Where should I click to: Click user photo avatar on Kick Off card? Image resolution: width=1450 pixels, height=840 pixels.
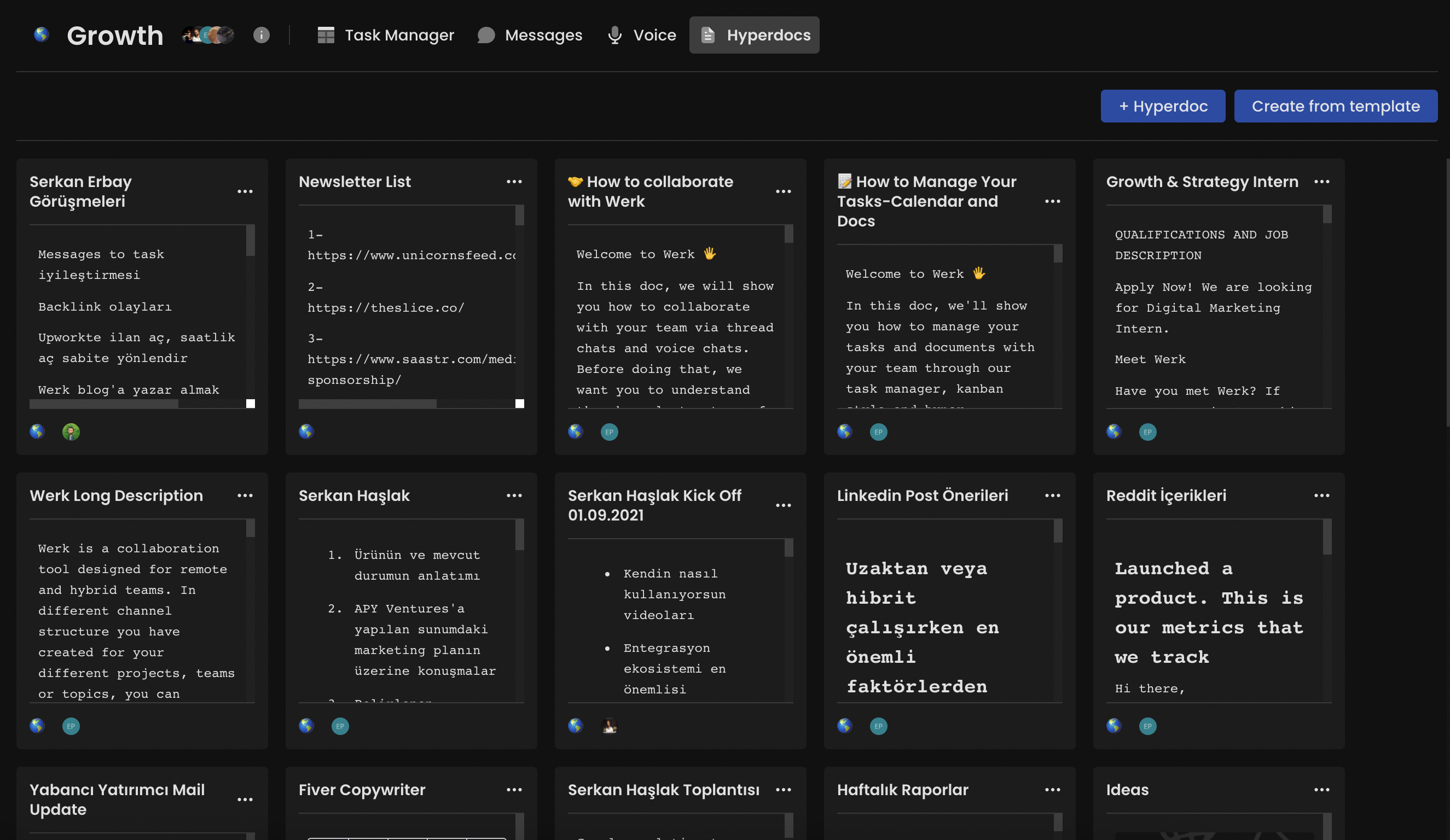click(x=610, y=726)
